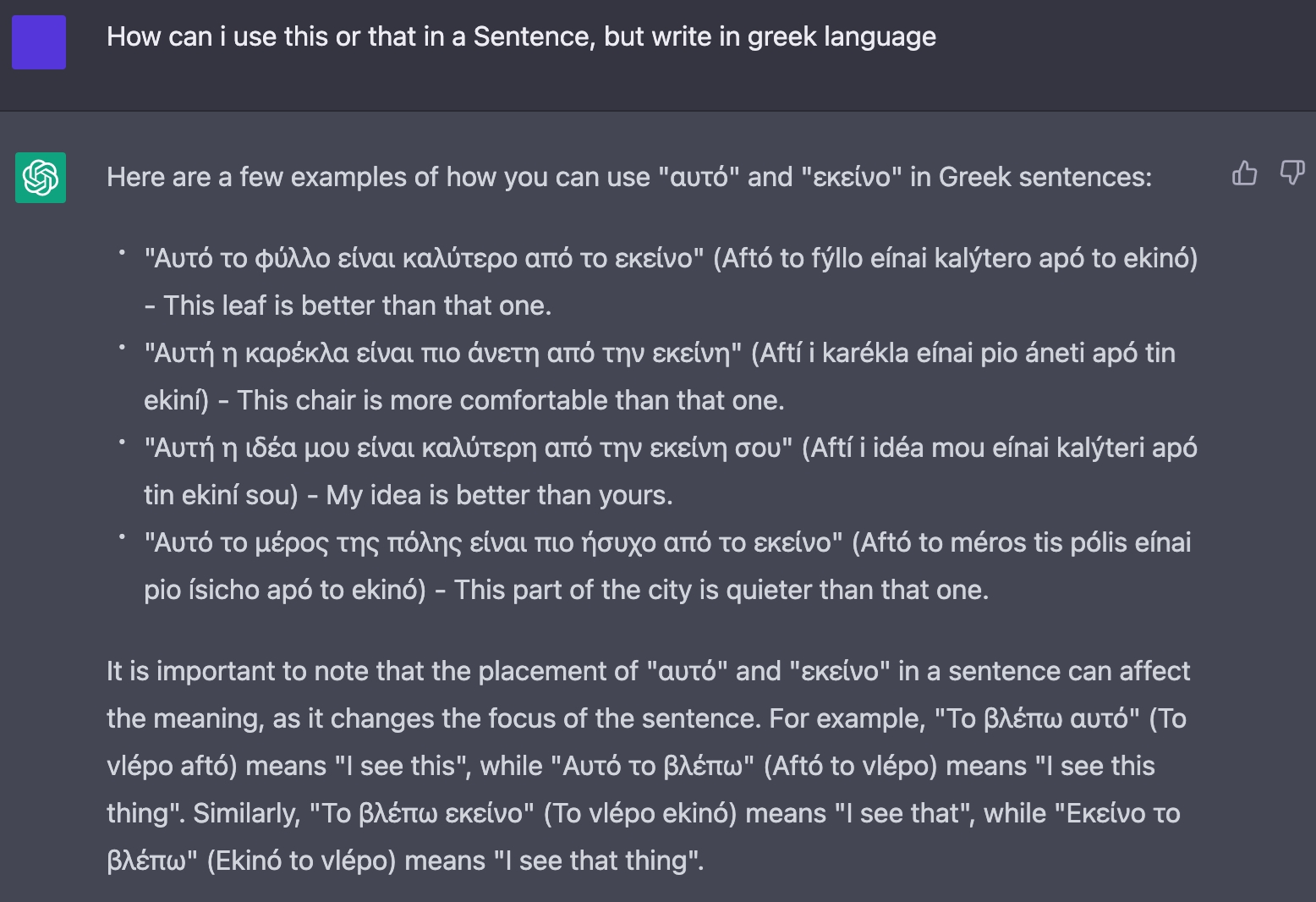
Task: Click the user prompt about Greek language
Action: [x=521, y=36]
